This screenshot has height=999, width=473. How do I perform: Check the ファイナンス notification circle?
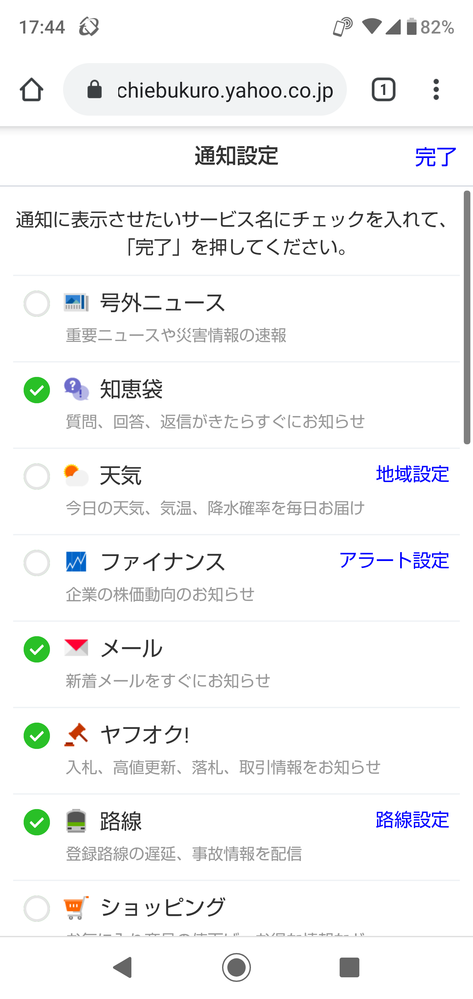click(36, 563)
